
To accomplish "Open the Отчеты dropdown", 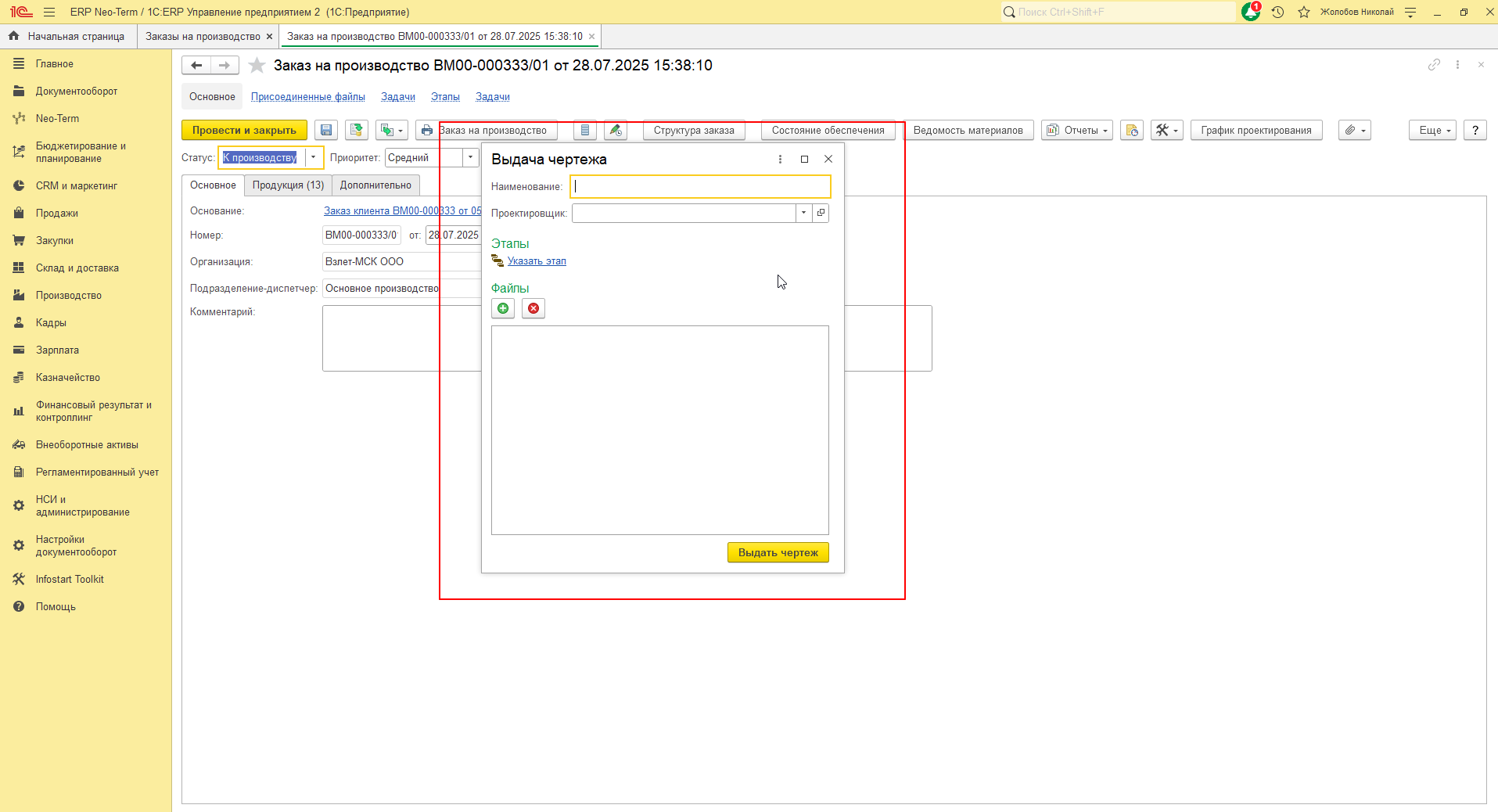I will [x=1078, y=131].
